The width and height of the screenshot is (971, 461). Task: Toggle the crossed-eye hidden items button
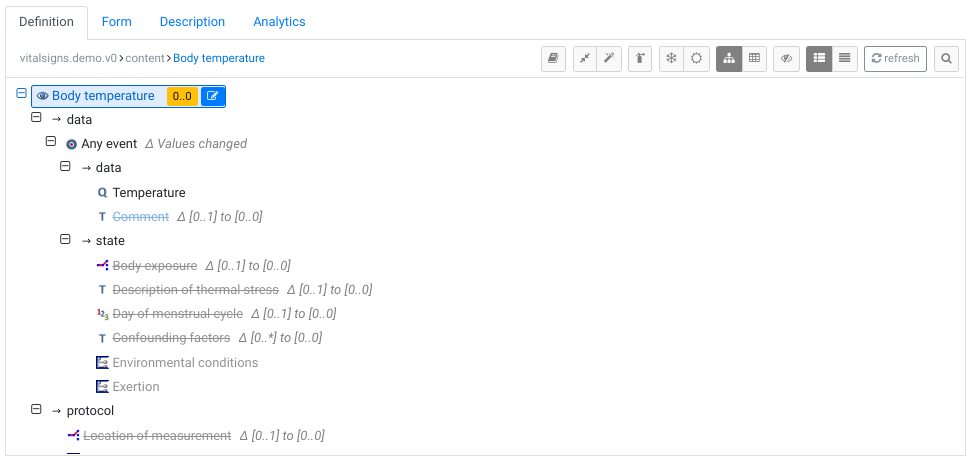click(786, 59)
